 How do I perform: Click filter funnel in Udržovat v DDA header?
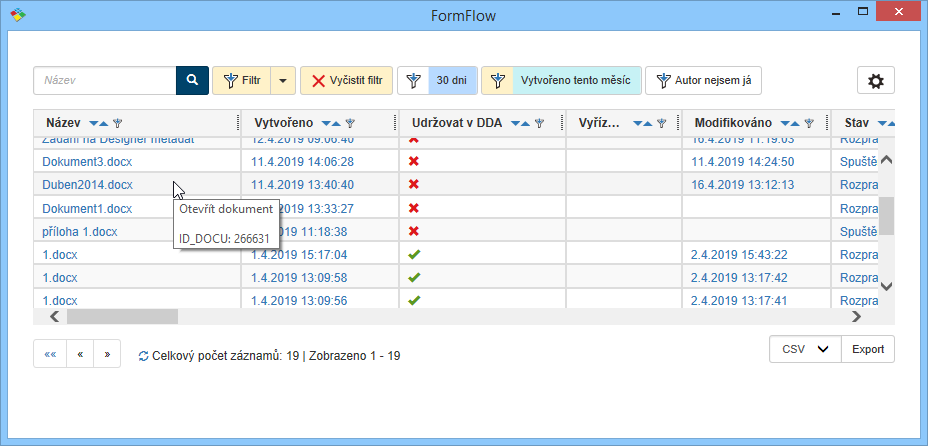point(539,124)
